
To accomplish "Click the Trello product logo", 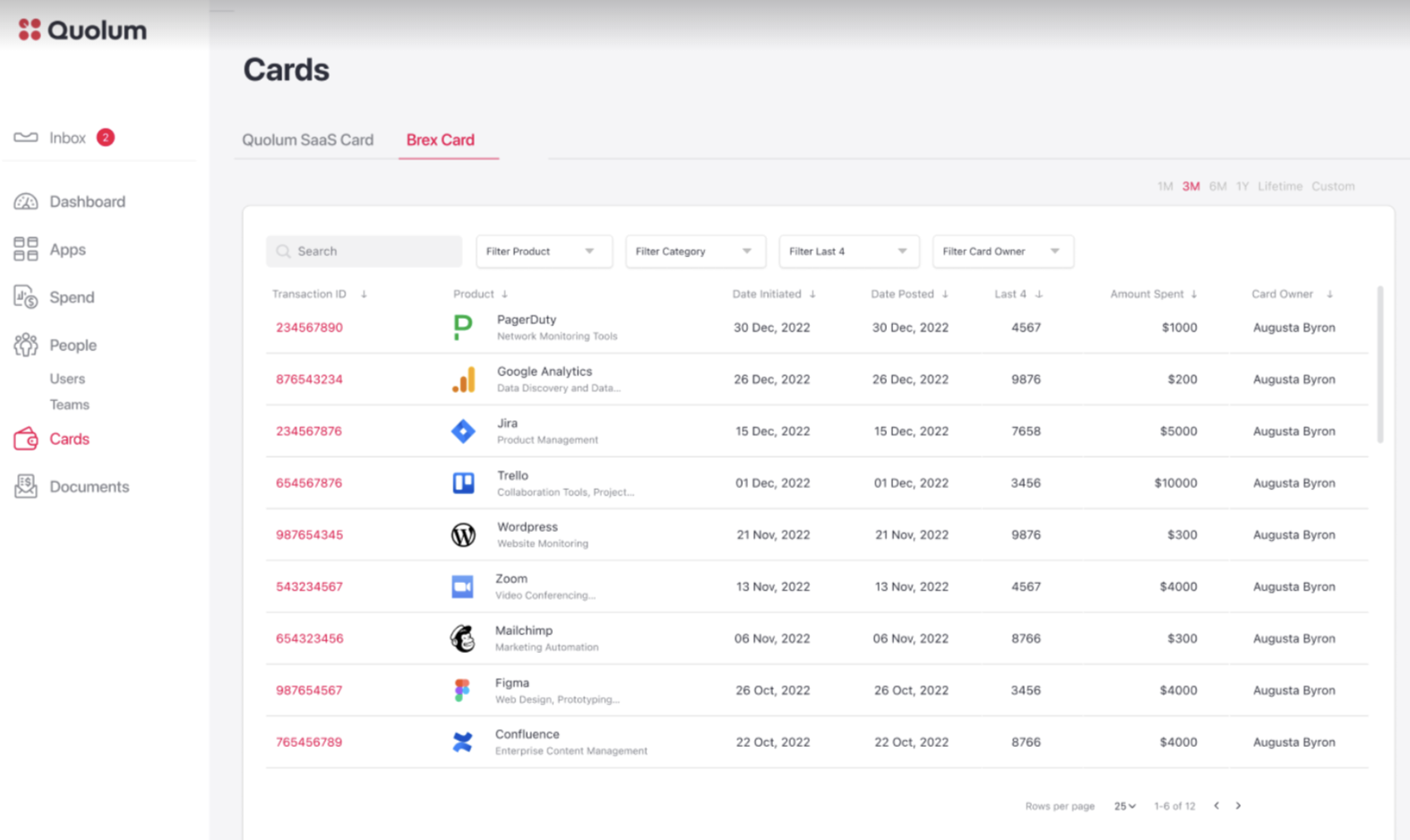I will coord(463,484).
